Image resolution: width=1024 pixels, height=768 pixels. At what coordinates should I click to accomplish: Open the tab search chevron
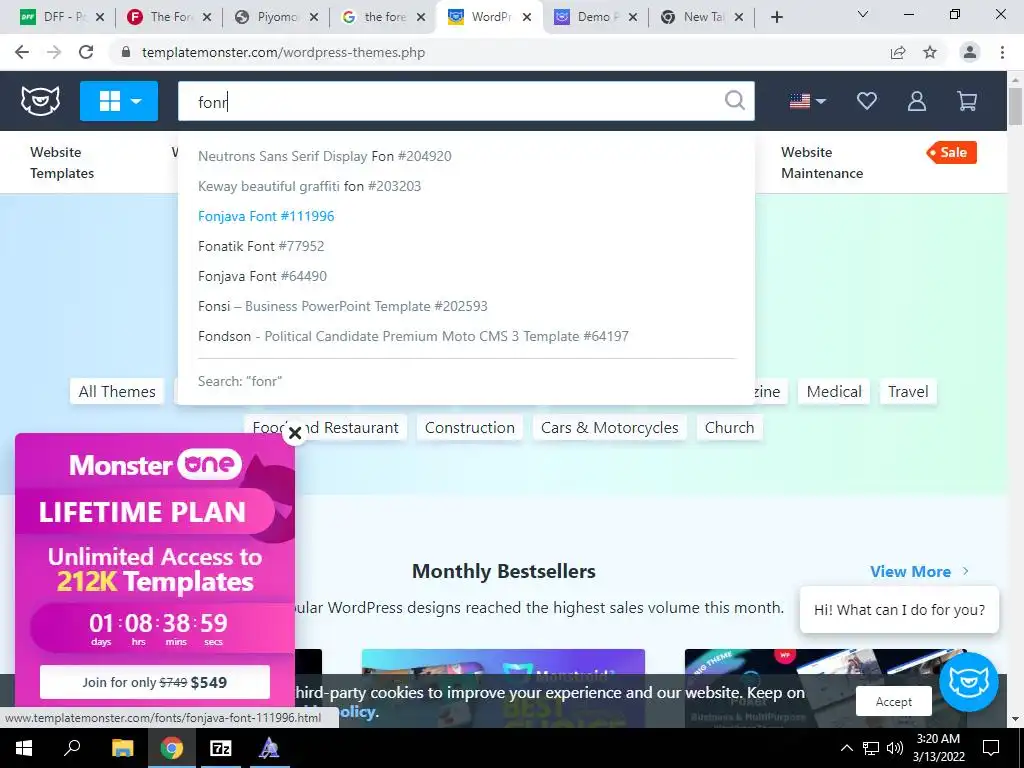863,14
